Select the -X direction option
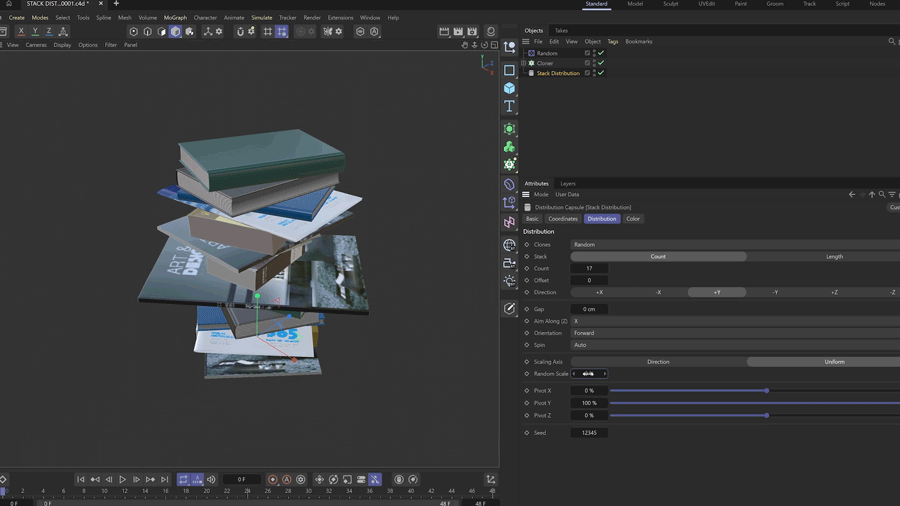The height and width of the screenshot is (506, 900). [658, 292]
